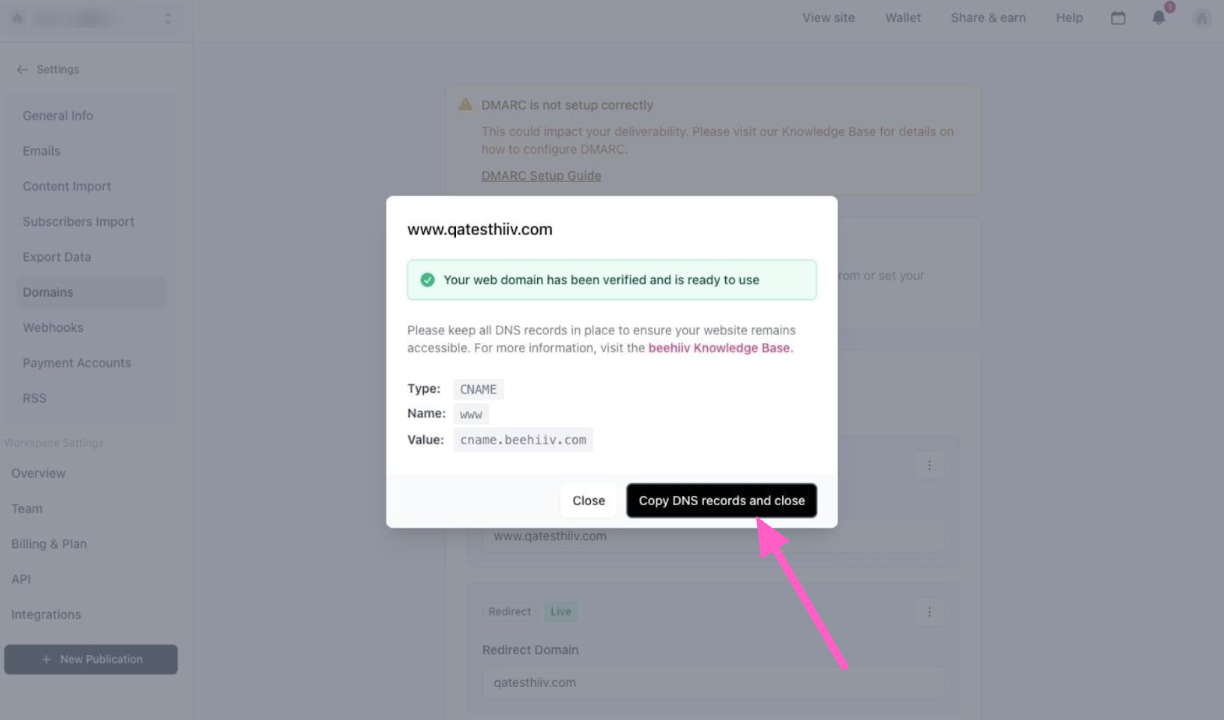Image resolution: width=1224 pixels, height=720 pixels.
Task: Follow the beehiiv Knowledge Base link
Action: point(719,348)
